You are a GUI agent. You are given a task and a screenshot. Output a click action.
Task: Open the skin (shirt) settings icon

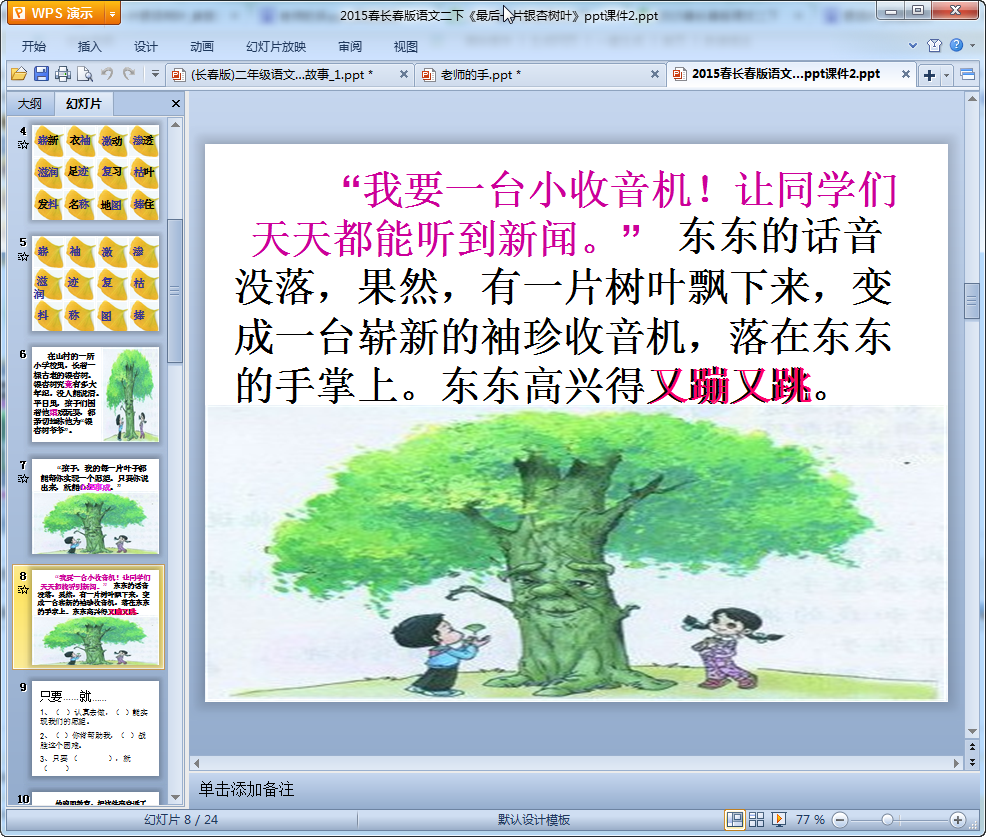click(x=934, y=45)
